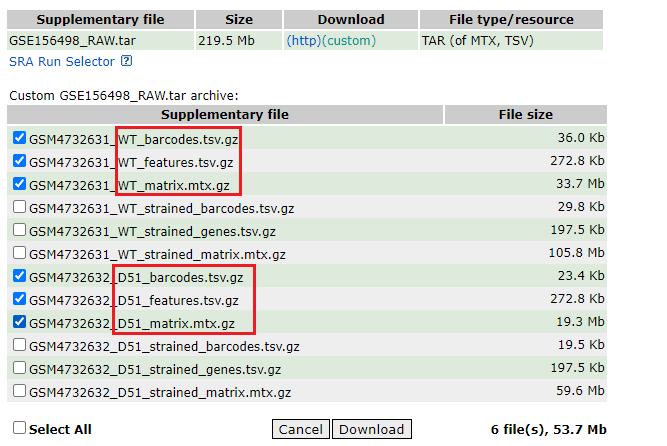Image resolution: width=667 pixels, height=446 pixels.
Task: Click the 33.7 Mb file size value
Action: tap(580, 184)
